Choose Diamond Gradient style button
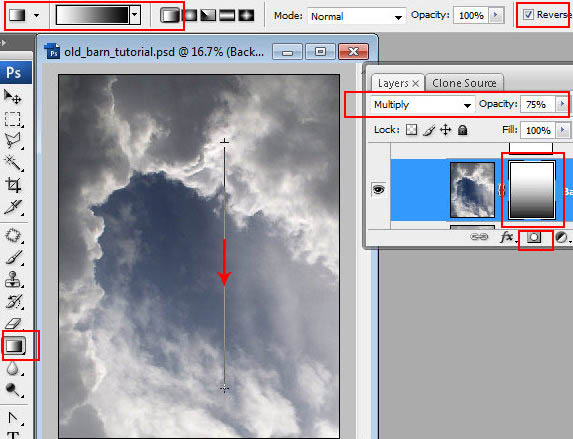 [x=246, y=15]
